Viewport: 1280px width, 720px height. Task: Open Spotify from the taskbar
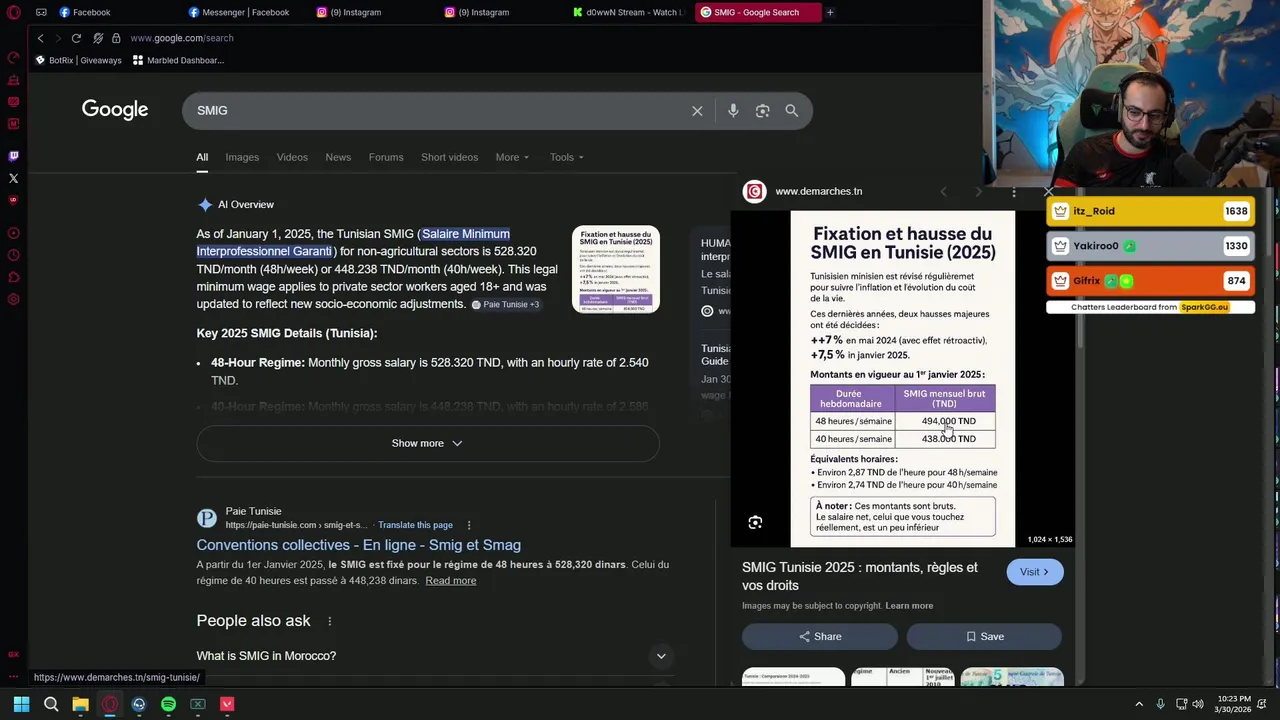point(168,704)
